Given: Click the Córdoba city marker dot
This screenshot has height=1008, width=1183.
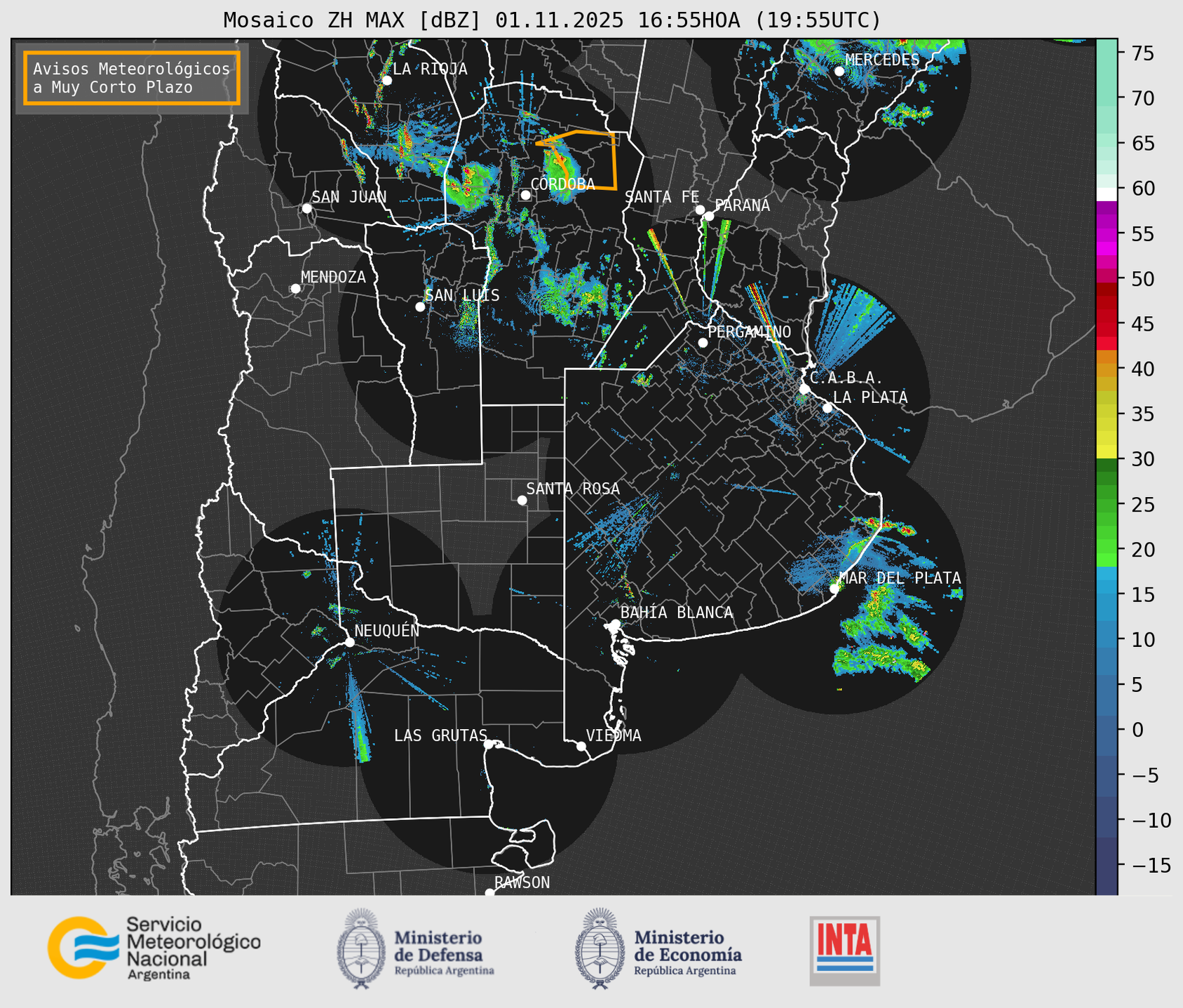Looking at the screenshot, I should (x=525, y=195).
